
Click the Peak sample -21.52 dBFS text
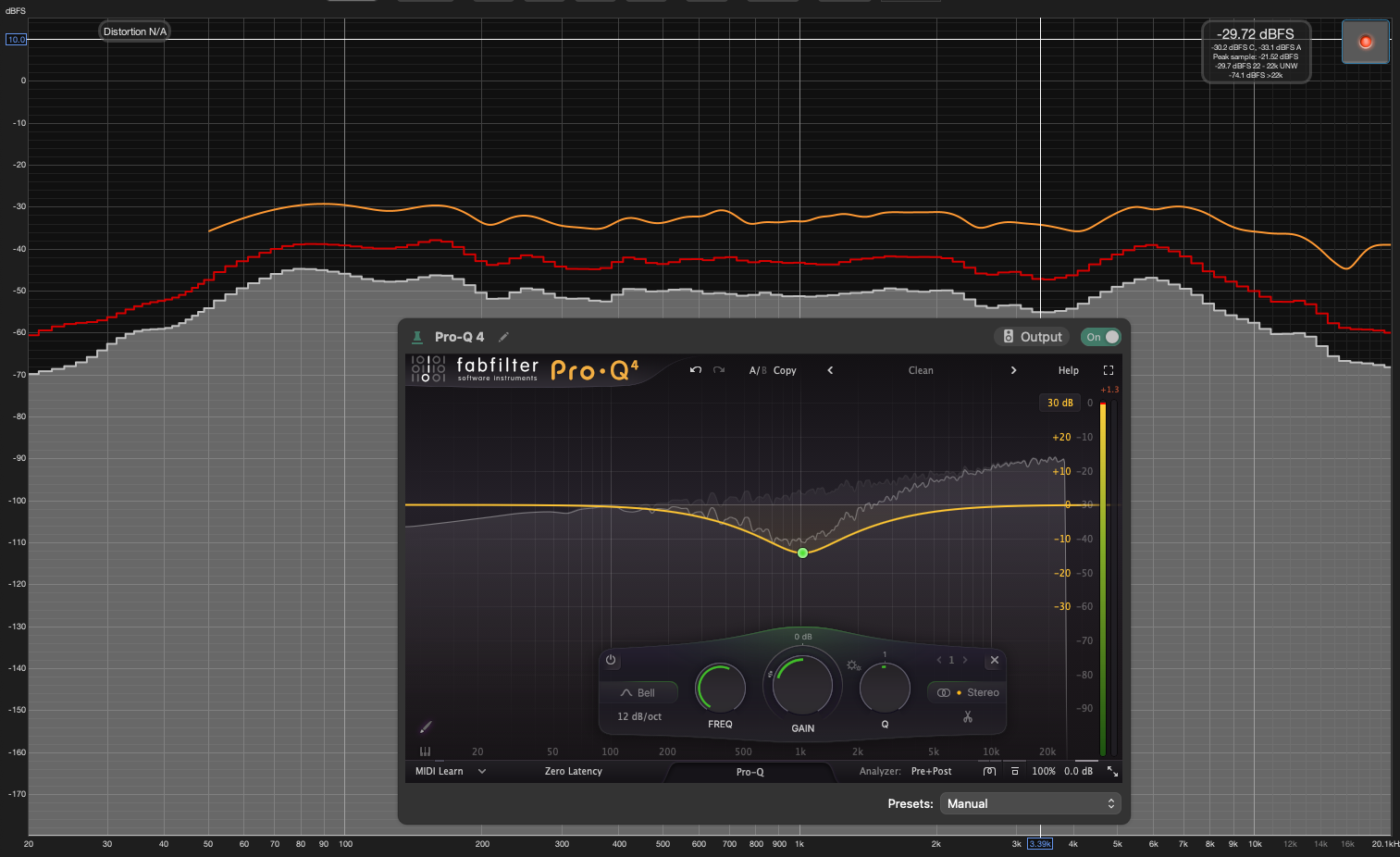coord(1256,56)
